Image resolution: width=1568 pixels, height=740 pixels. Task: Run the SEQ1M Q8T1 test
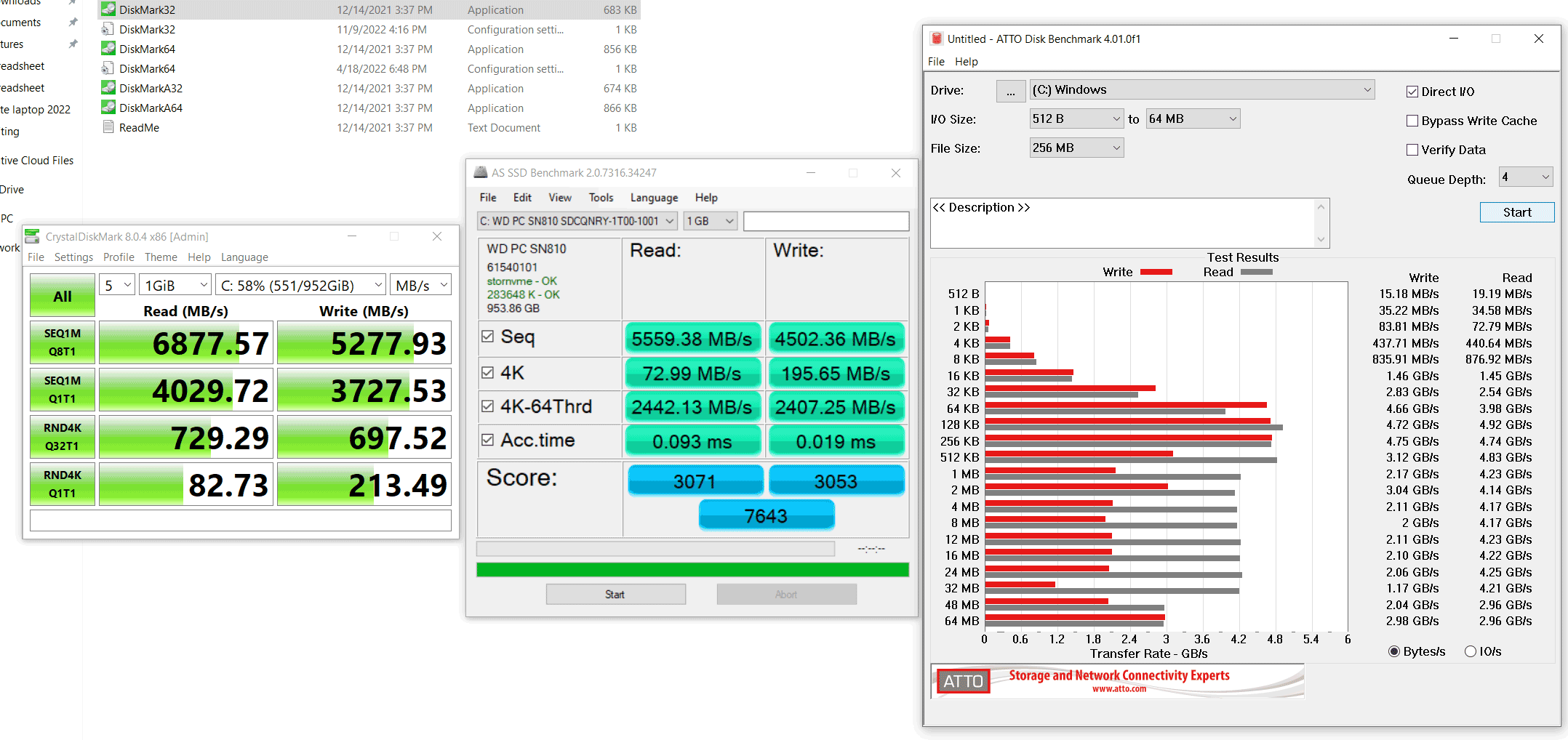(x=63, y=342)
